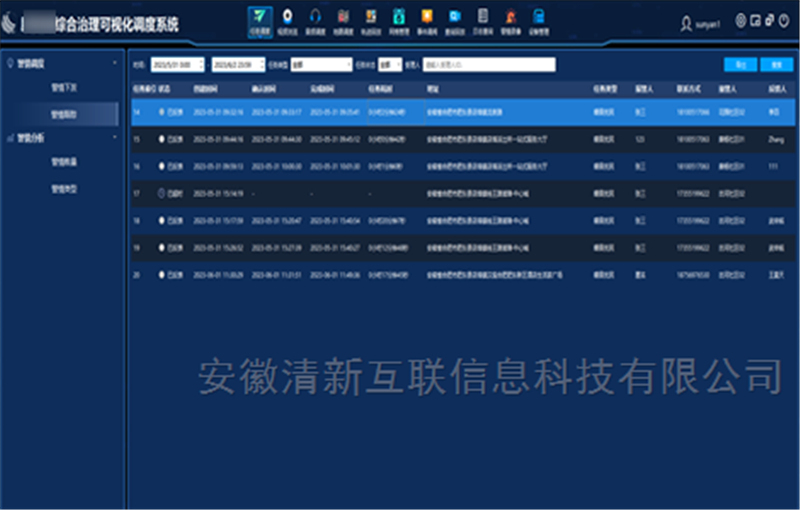
Task: Click the eye-shaped video icon in top navigation
Action: [288, 18]
